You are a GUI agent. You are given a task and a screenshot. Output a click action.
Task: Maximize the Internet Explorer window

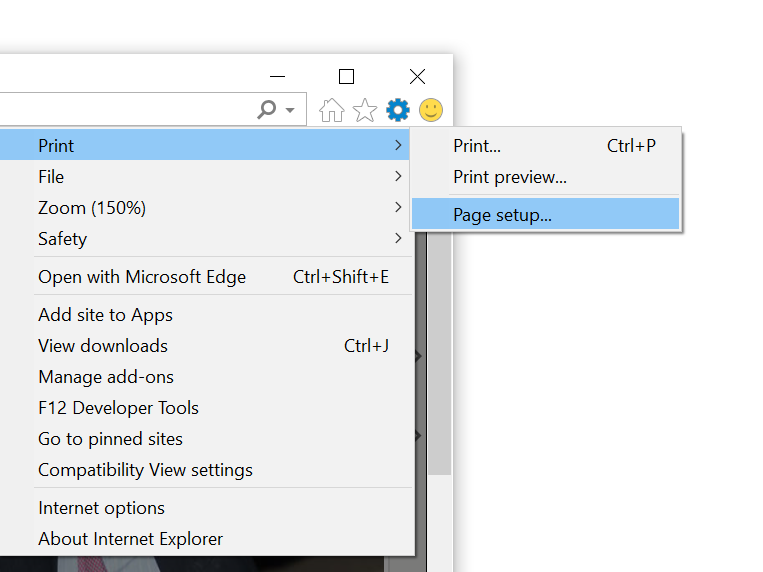click(x=346, y=76)
